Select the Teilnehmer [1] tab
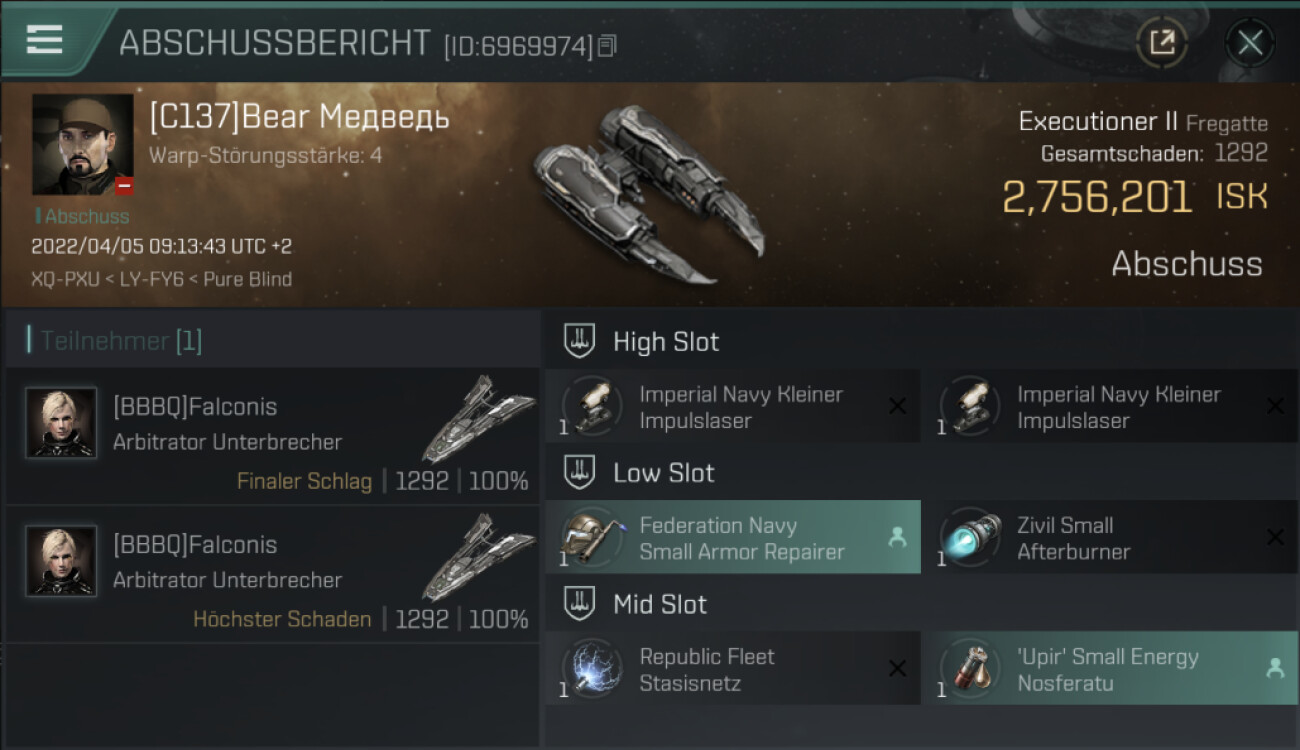The height and width of the screenshot is (750, 1300). tap(120, 341)
